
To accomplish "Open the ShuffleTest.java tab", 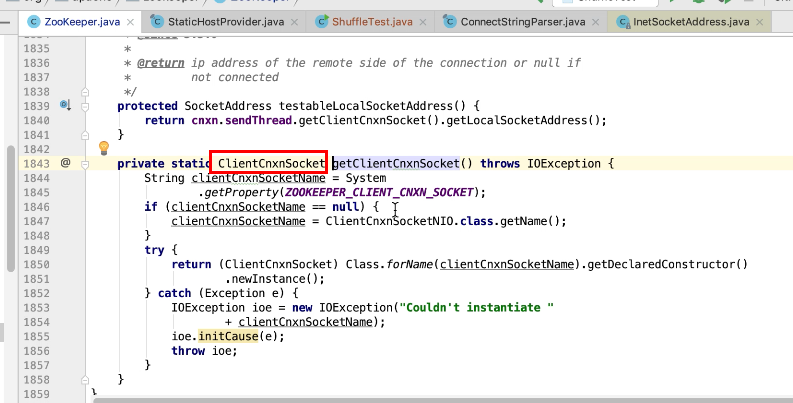I will [371, 22].
